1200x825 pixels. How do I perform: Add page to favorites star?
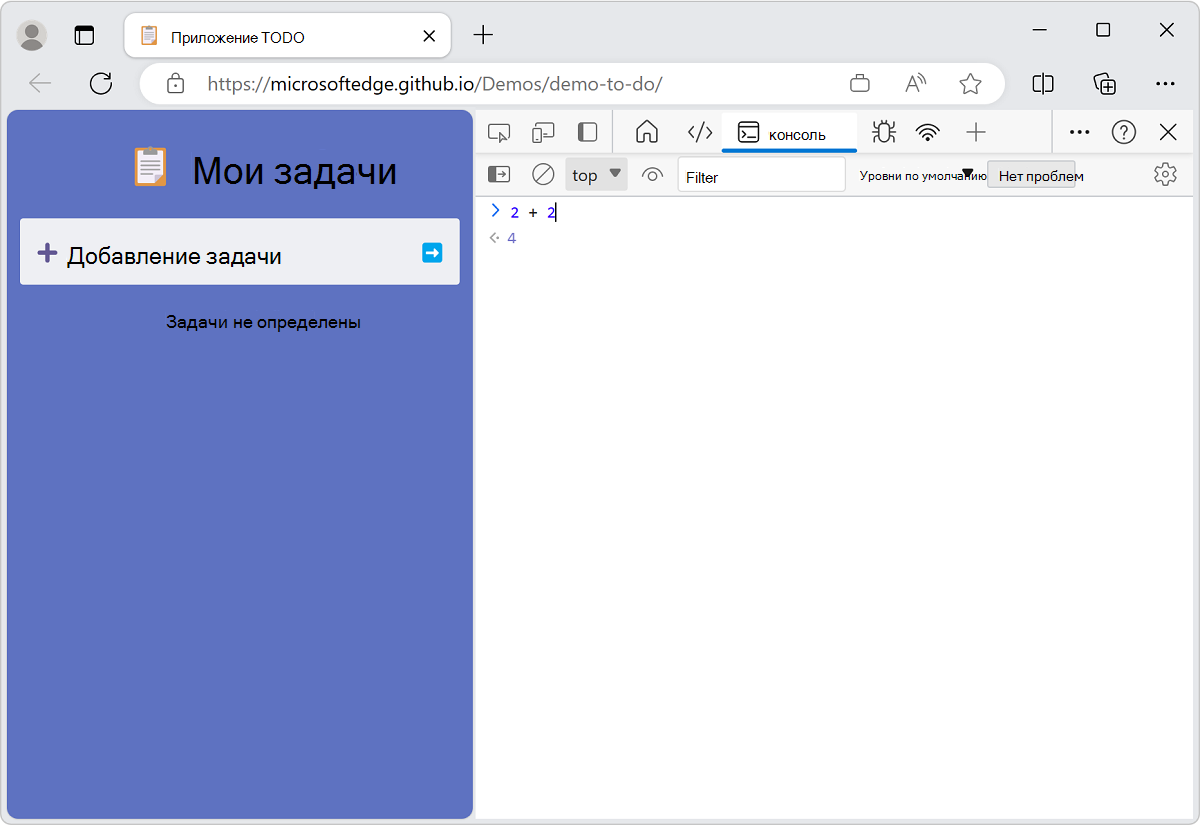pyautogui.click(x=970, y=84)
